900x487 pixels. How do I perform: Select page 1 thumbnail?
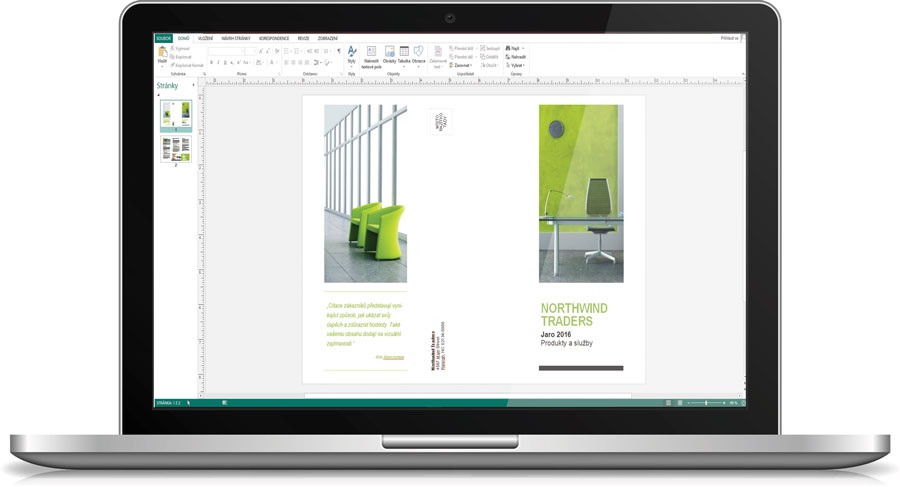tap(176, 114)
